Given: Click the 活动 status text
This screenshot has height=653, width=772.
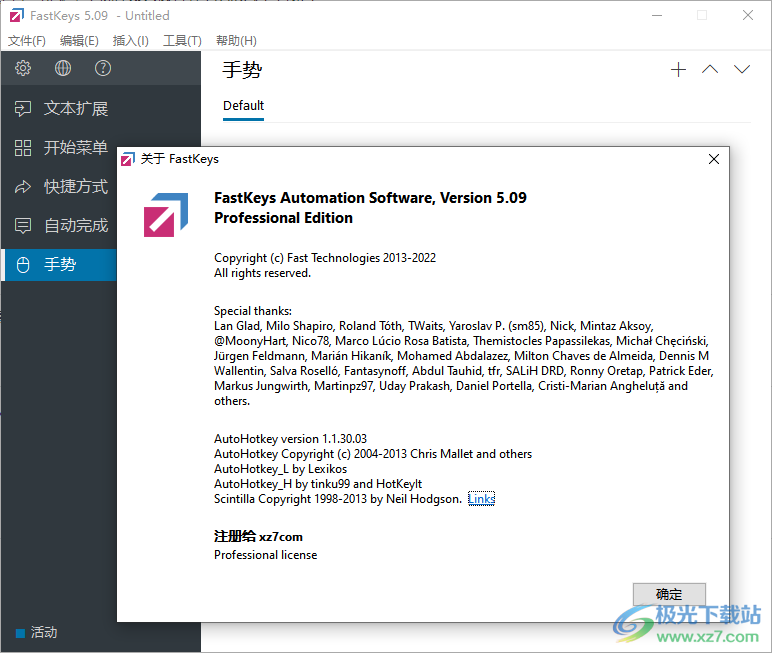Looking at the screenshot, I should coord(44,632).
